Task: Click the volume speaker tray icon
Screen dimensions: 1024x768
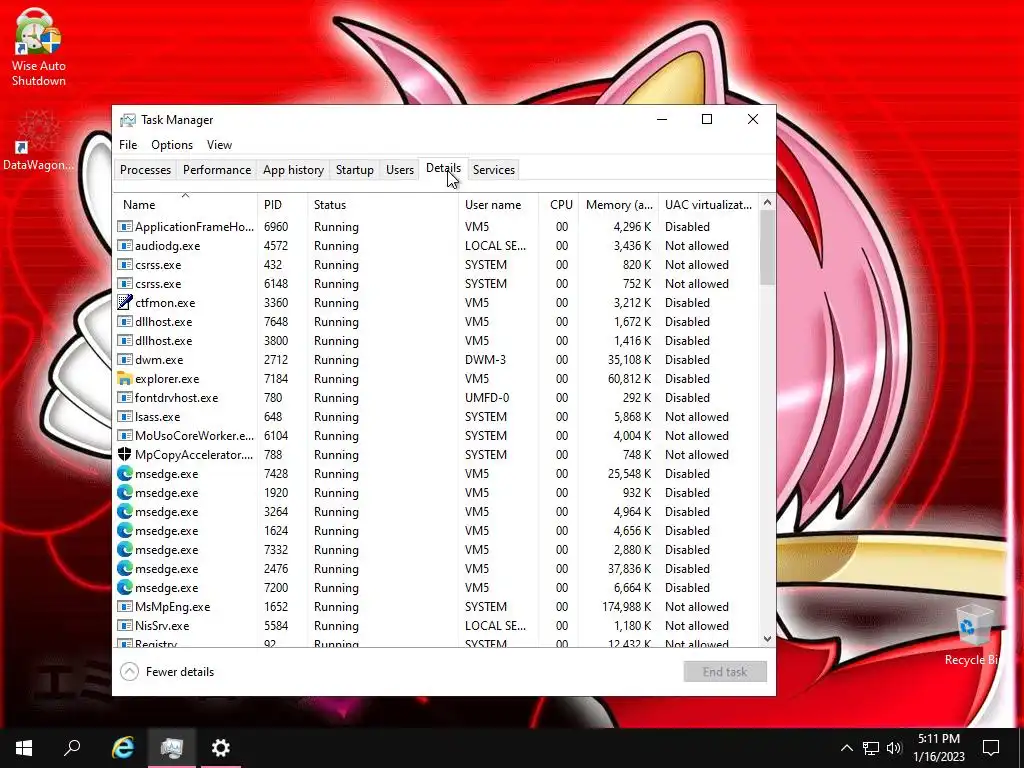Action: click(894, 748)
